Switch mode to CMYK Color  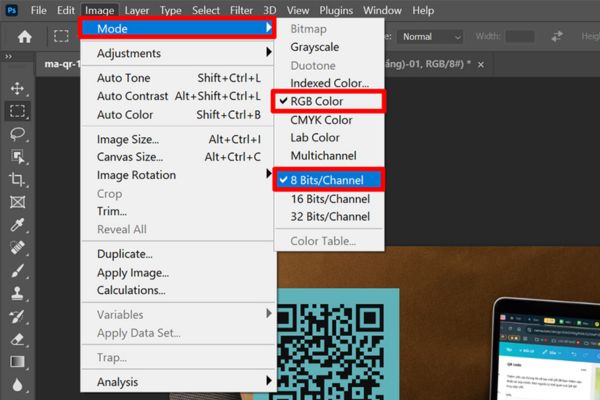[329, 120]
